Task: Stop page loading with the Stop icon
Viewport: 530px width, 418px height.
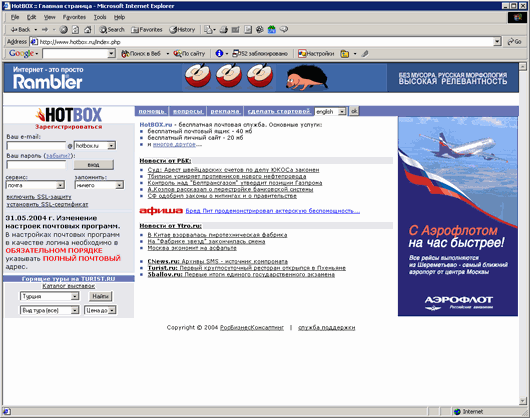Action: point(64,30)
